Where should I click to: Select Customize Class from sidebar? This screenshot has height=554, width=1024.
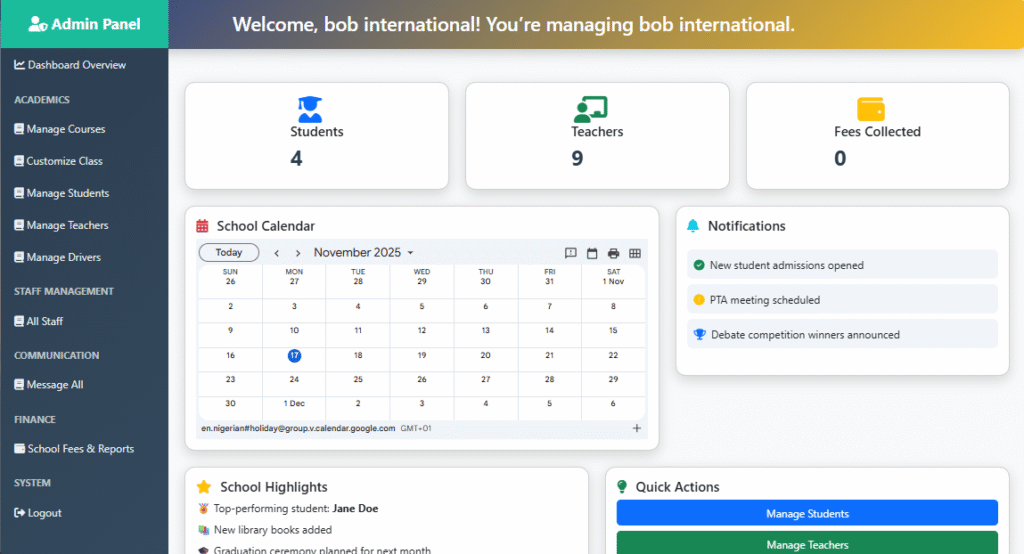[64, 161]
